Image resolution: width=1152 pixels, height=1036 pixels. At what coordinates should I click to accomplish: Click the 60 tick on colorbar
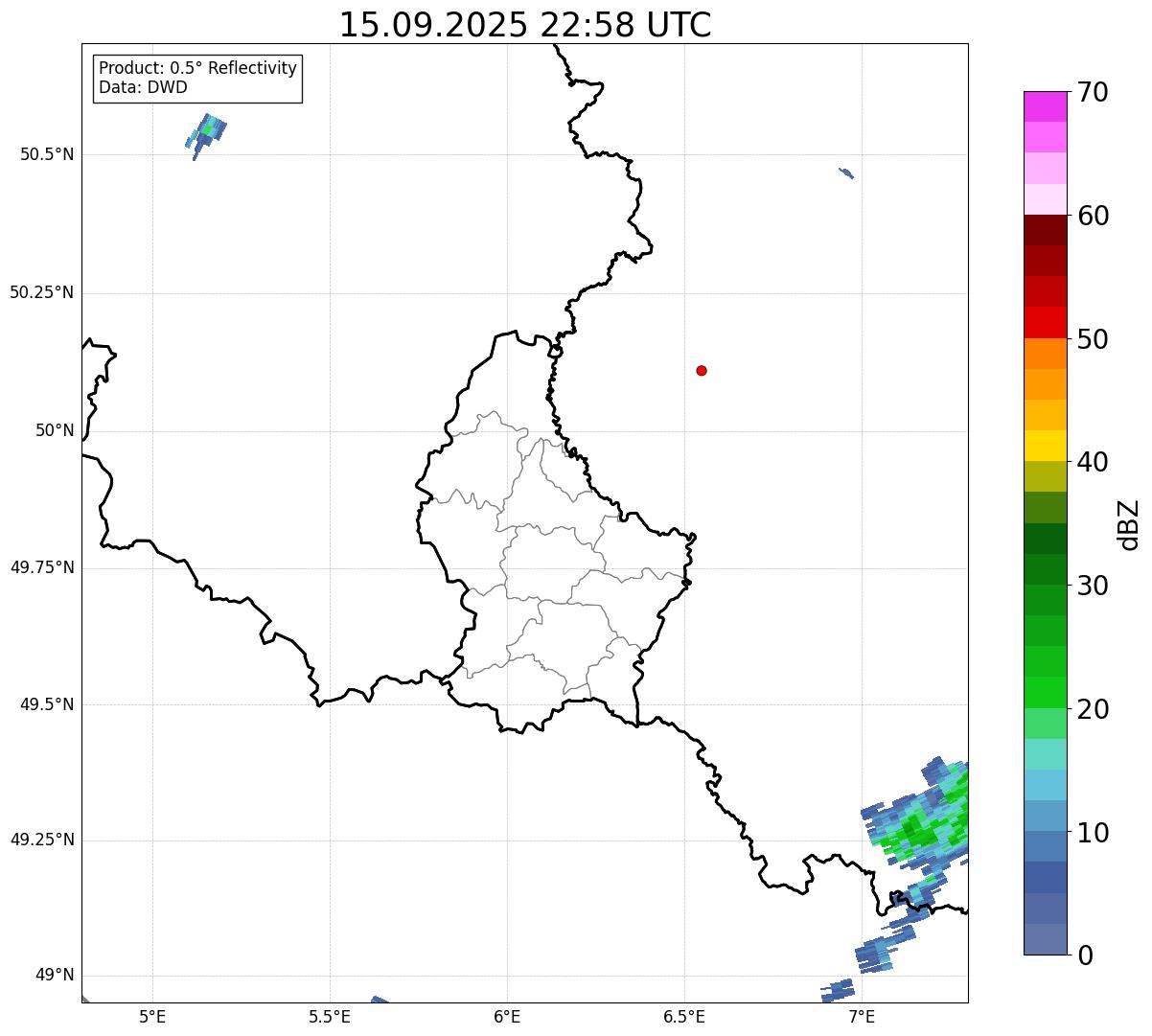[x=1093, y=216]
